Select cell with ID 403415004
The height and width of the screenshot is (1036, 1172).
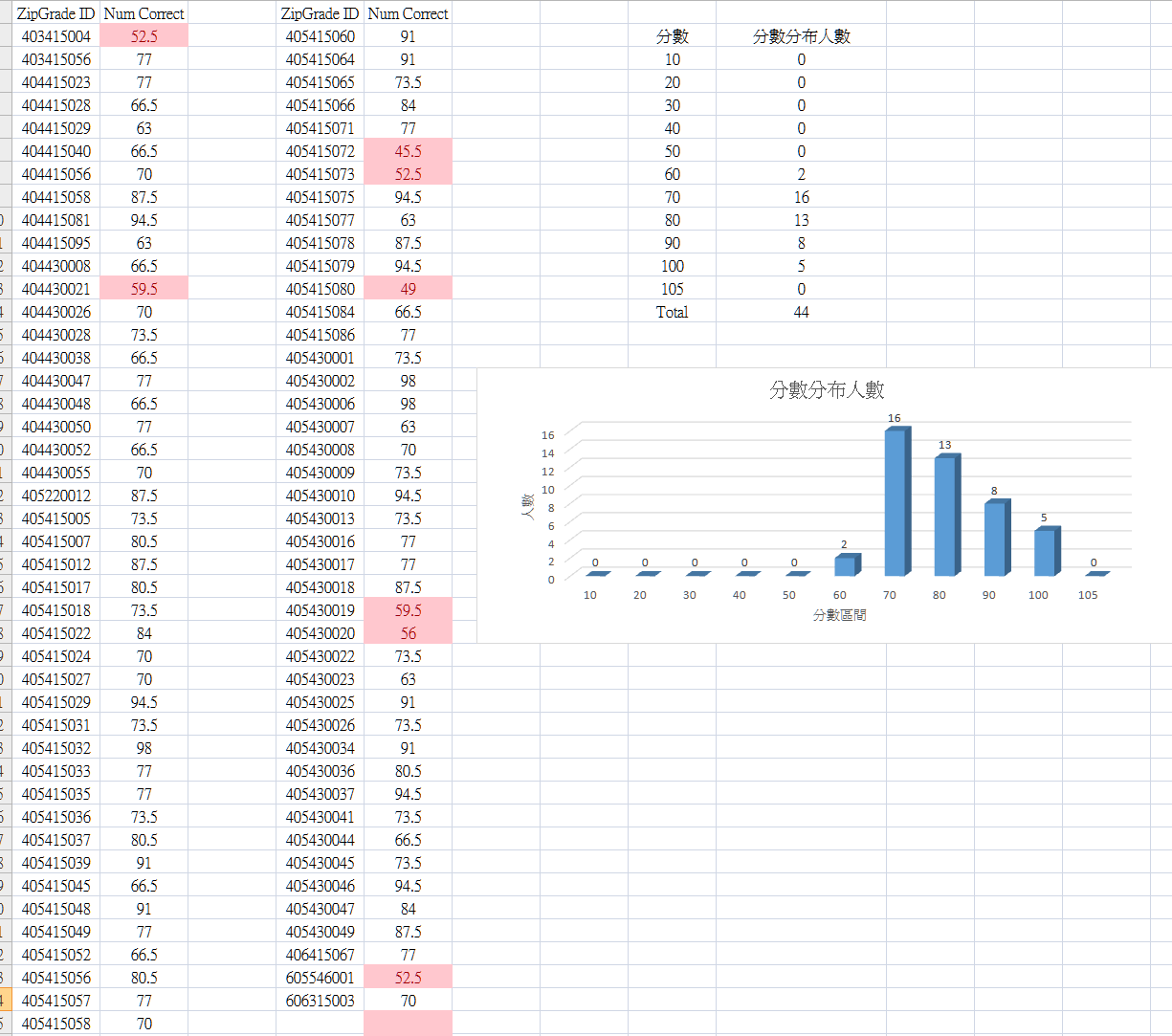point(56,36)
